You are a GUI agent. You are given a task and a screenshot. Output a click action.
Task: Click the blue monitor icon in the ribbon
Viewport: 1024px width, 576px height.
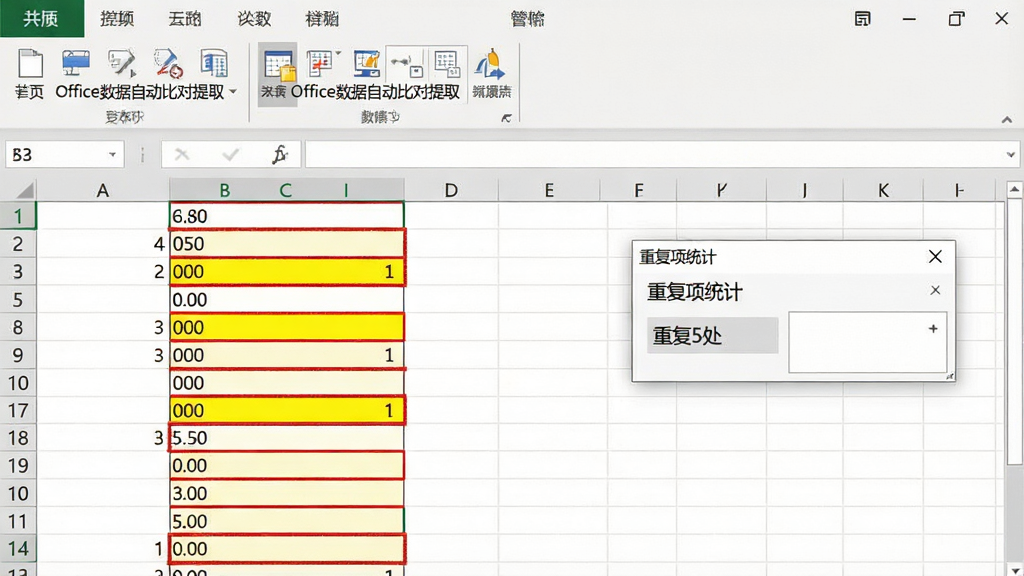76,63
